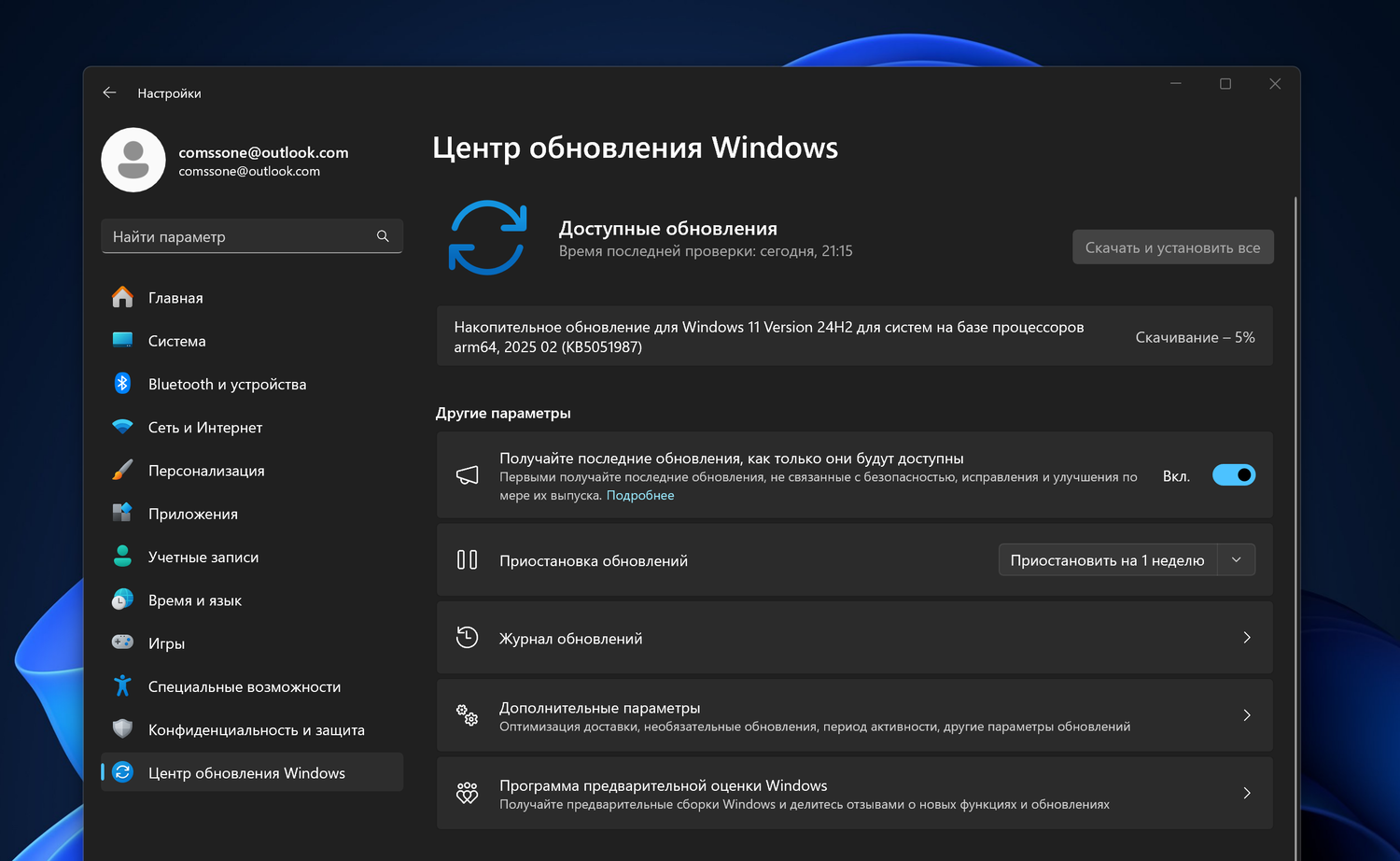Click the Bluetooth icon in sidebar

(x=122, y=383)
